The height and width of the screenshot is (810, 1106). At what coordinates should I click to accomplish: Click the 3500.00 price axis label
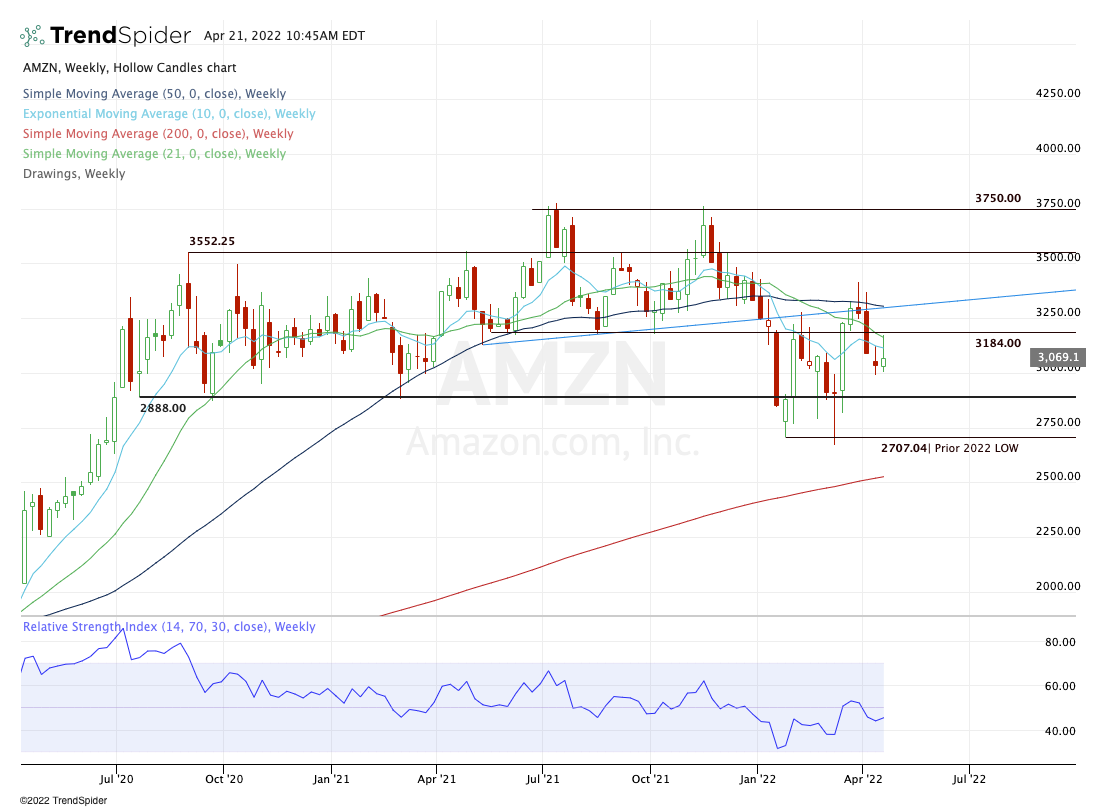point(1058,258)
